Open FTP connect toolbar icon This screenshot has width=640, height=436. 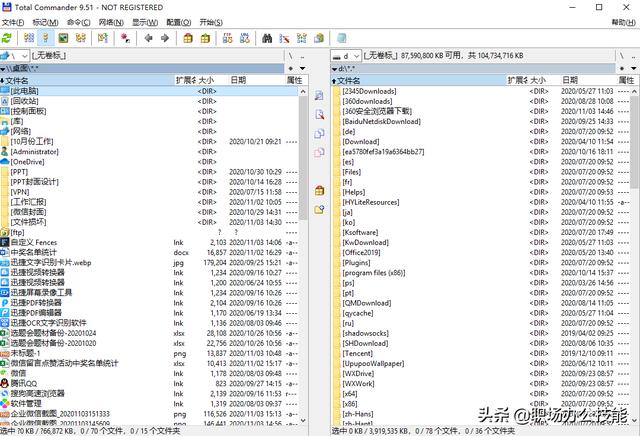click(x=227, y=38)
